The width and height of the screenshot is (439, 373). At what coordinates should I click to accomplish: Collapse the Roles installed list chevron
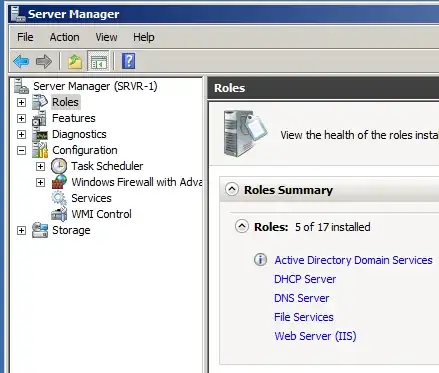tap(242, 227)
